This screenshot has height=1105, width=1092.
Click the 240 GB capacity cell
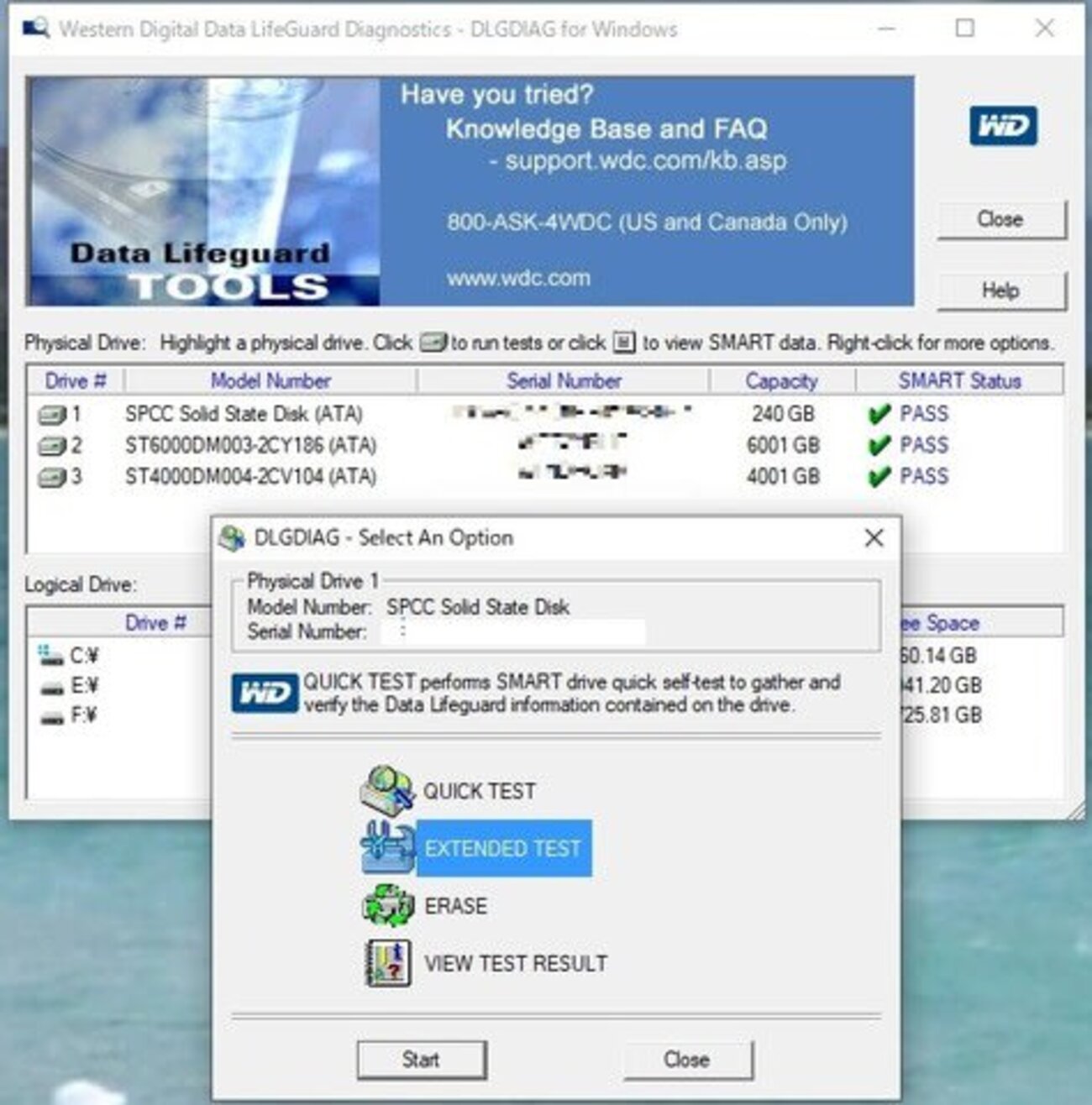point(782,414)
